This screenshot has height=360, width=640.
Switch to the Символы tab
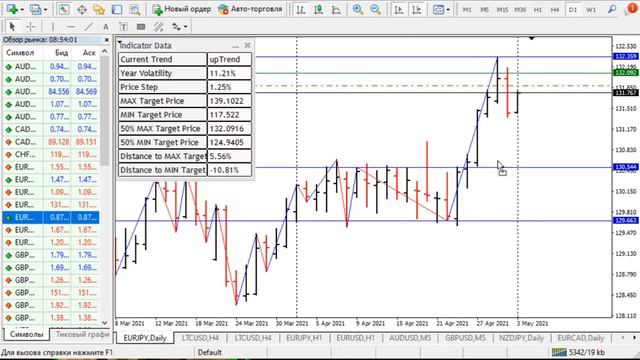pos(27,334)
